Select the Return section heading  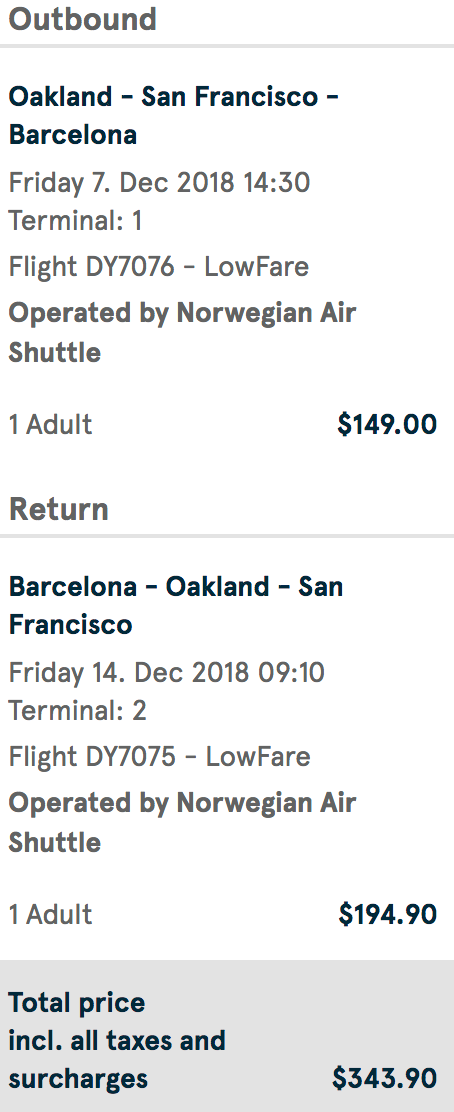tap(58, 509)
